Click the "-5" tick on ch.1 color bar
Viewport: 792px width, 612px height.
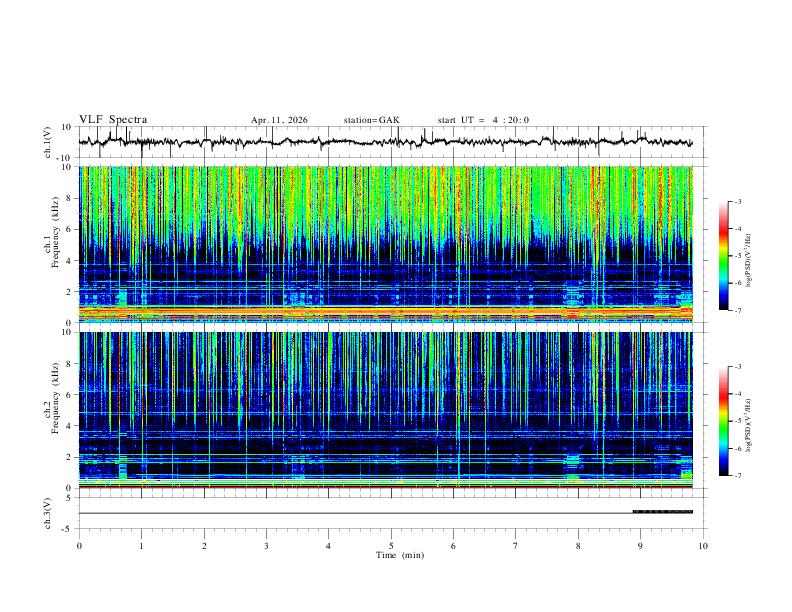(737, 256)
